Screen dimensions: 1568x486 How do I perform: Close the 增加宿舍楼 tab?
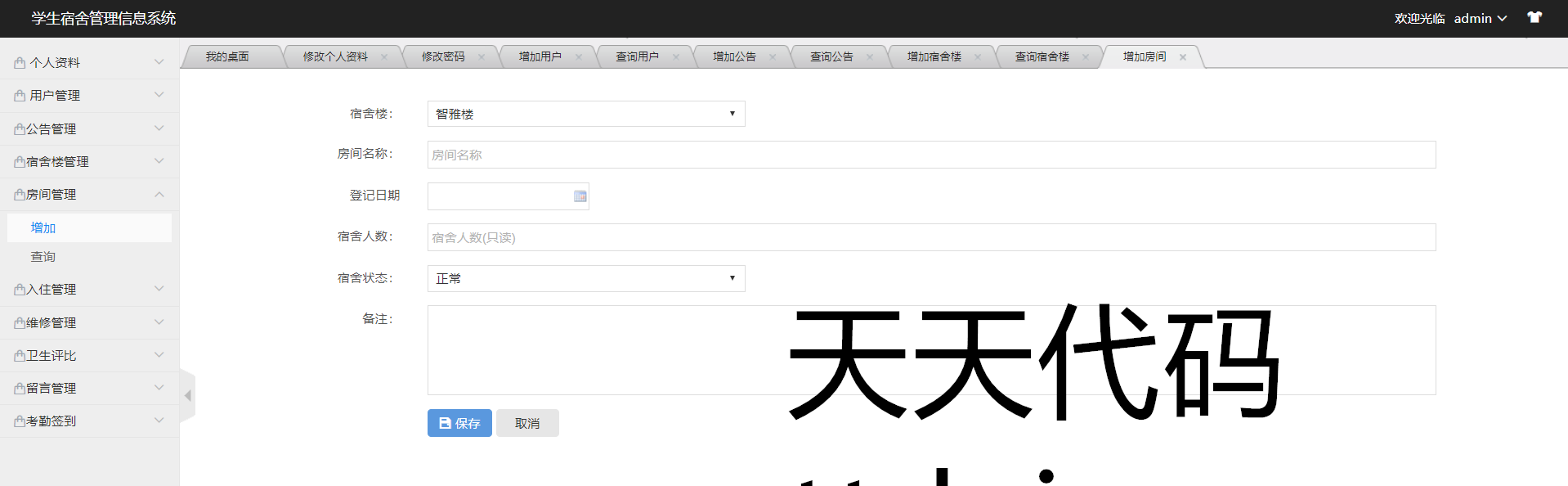click(978, 57)
